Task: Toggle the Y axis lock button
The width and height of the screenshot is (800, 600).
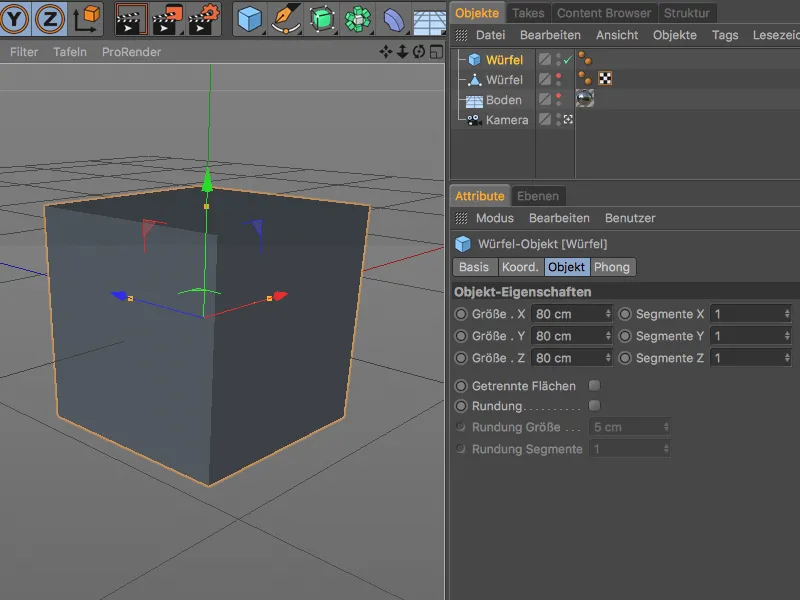Action: (x=14, y=18)
